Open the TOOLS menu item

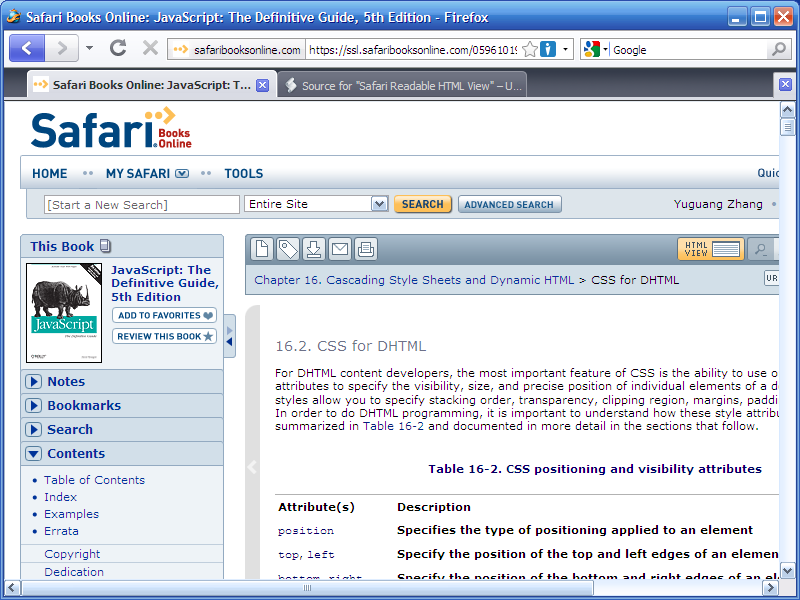pos(244,173)
